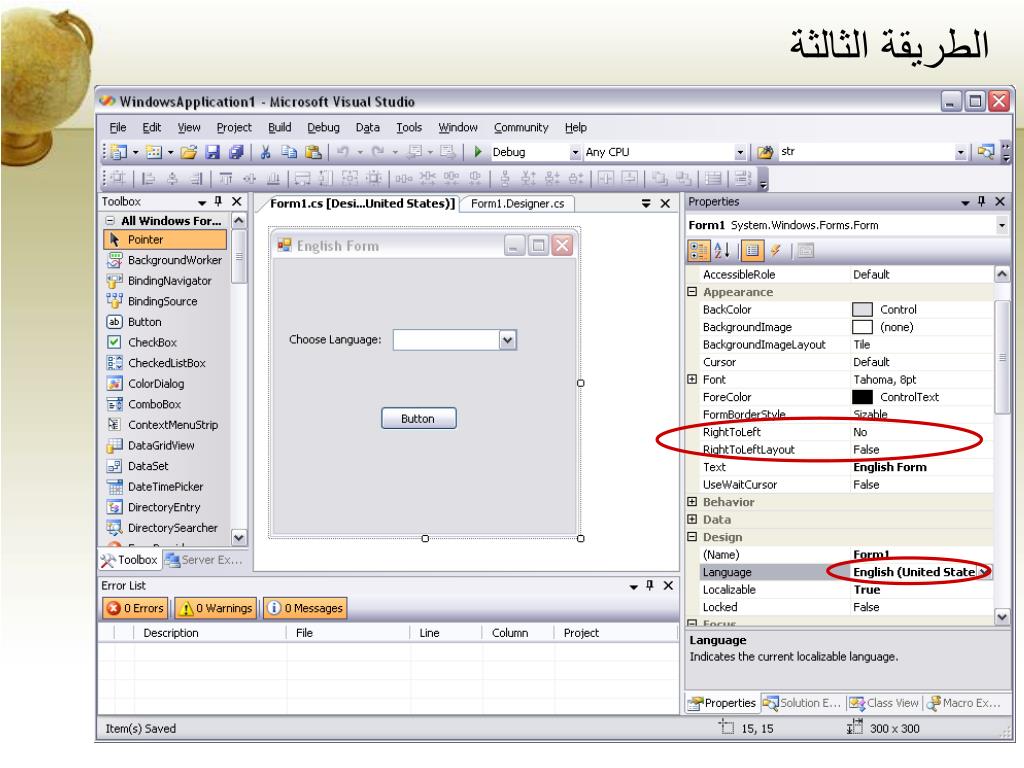1024x768 pixels.
Task: Click the ForeColor black color swatch
Action: click(862, 397)
